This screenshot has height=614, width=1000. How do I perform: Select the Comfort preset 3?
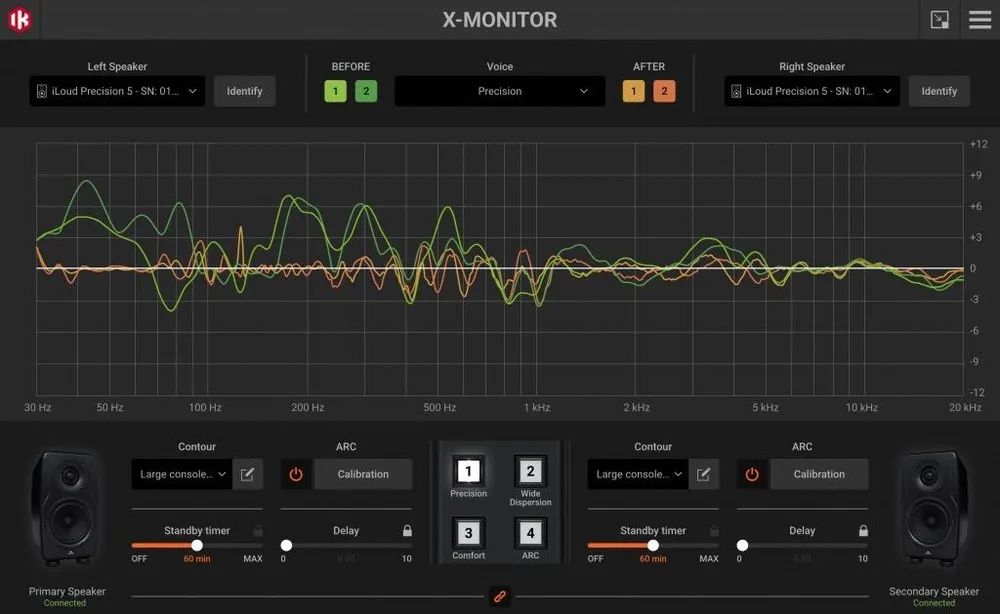point(468,534)
